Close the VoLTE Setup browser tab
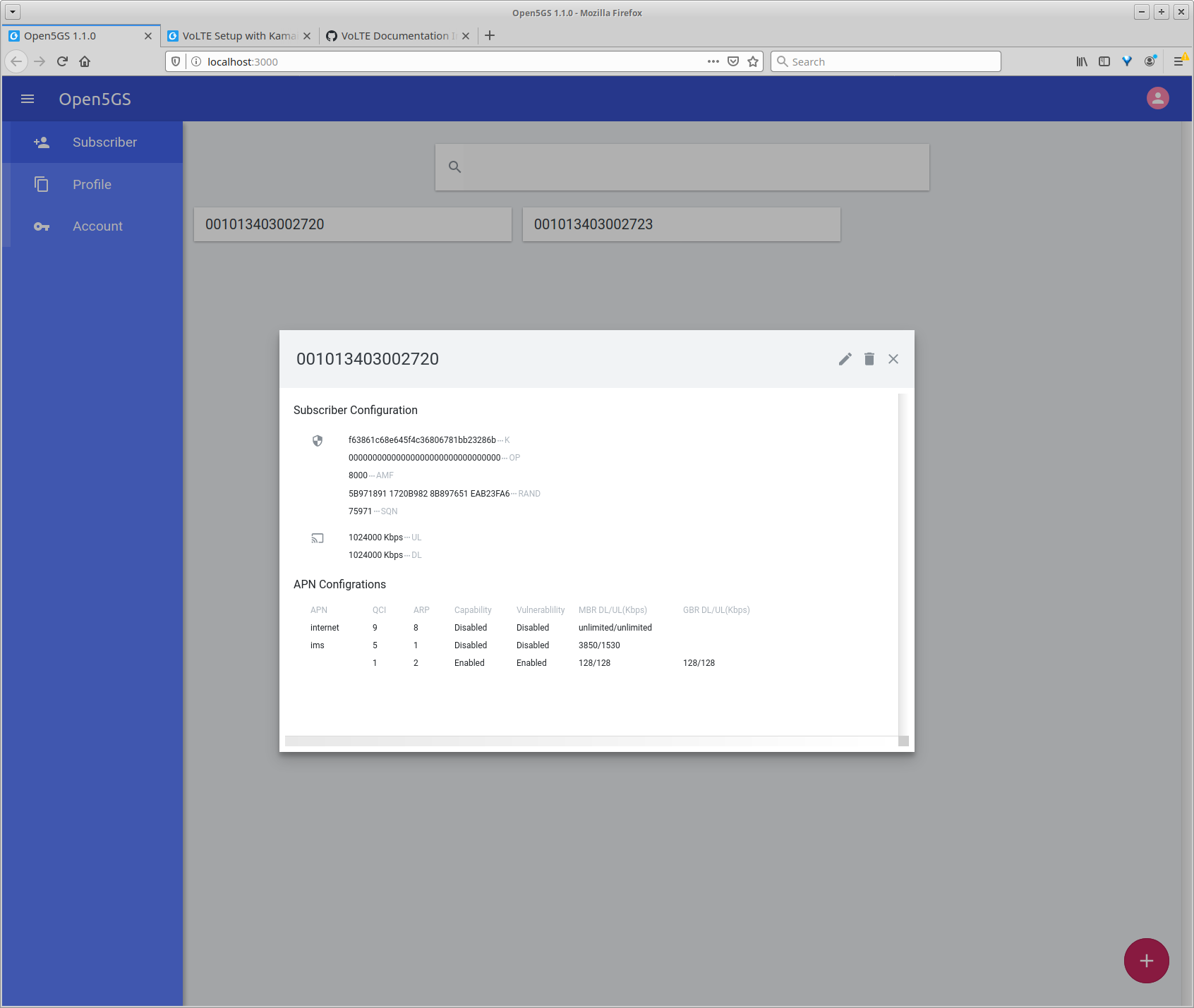The height and width of the screenshot is (1008, 1194). [307, 36]
